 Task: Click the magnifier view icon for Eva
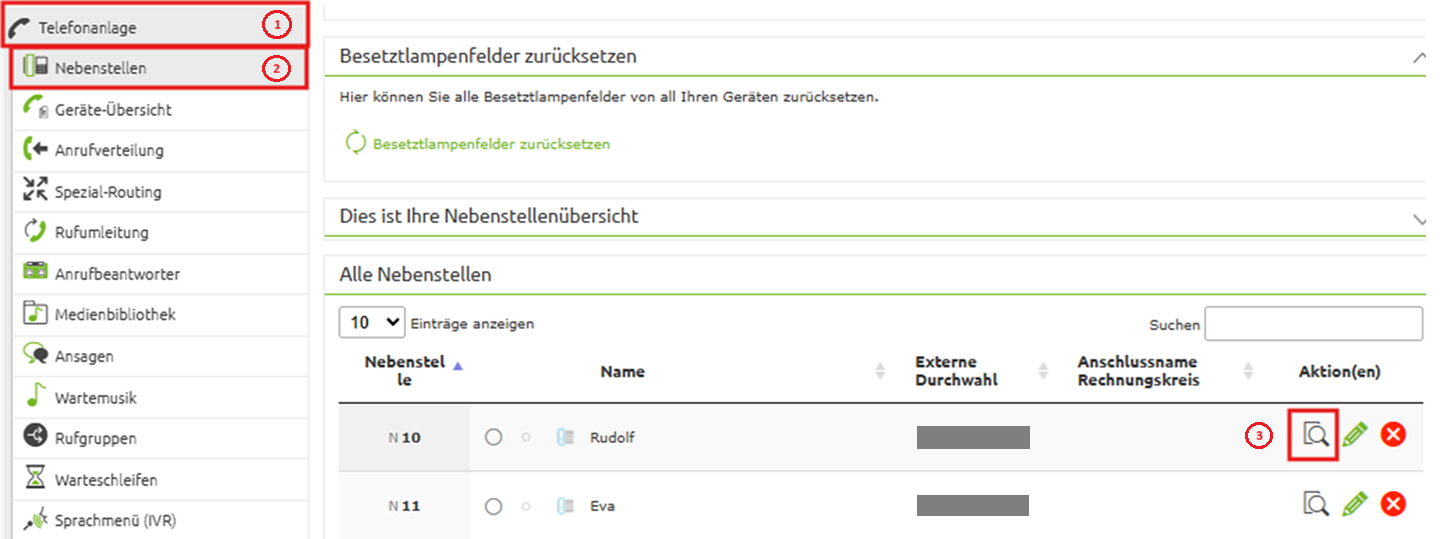click(1315, 504)
